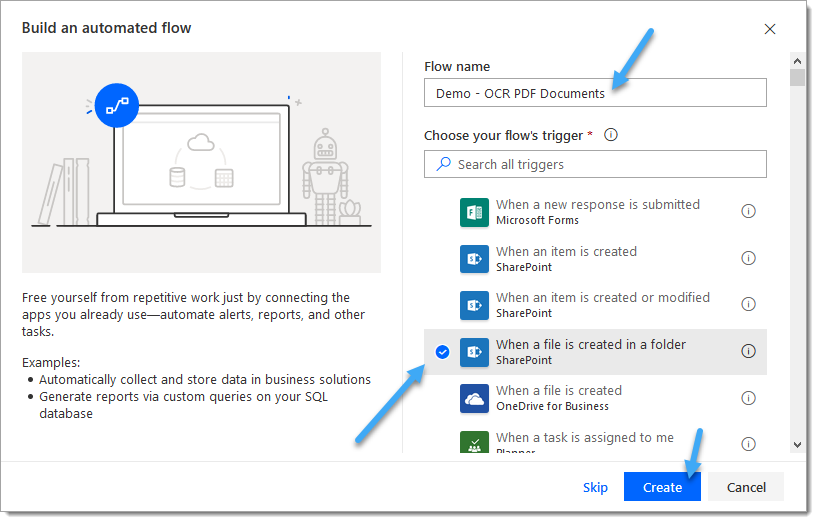Select 'When an item is created or modified' trigger
Screen dimensions: 817x522
[595, 305]
